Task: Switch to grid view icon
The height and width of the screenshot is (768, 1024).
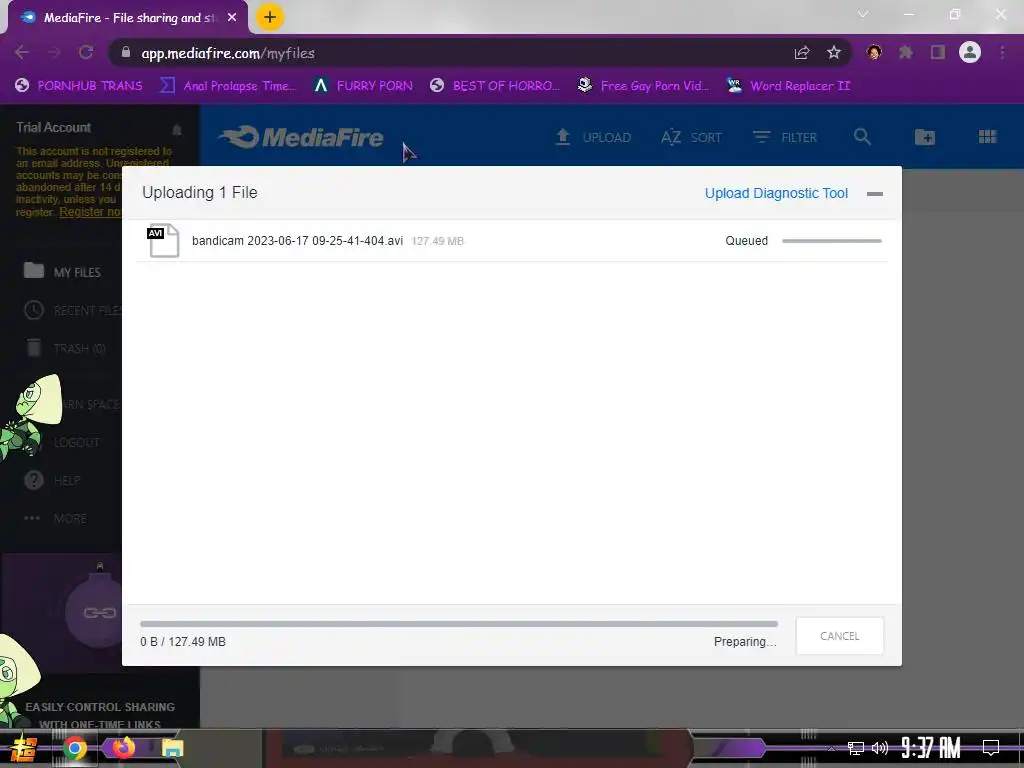Action: (x=987, y=136)
